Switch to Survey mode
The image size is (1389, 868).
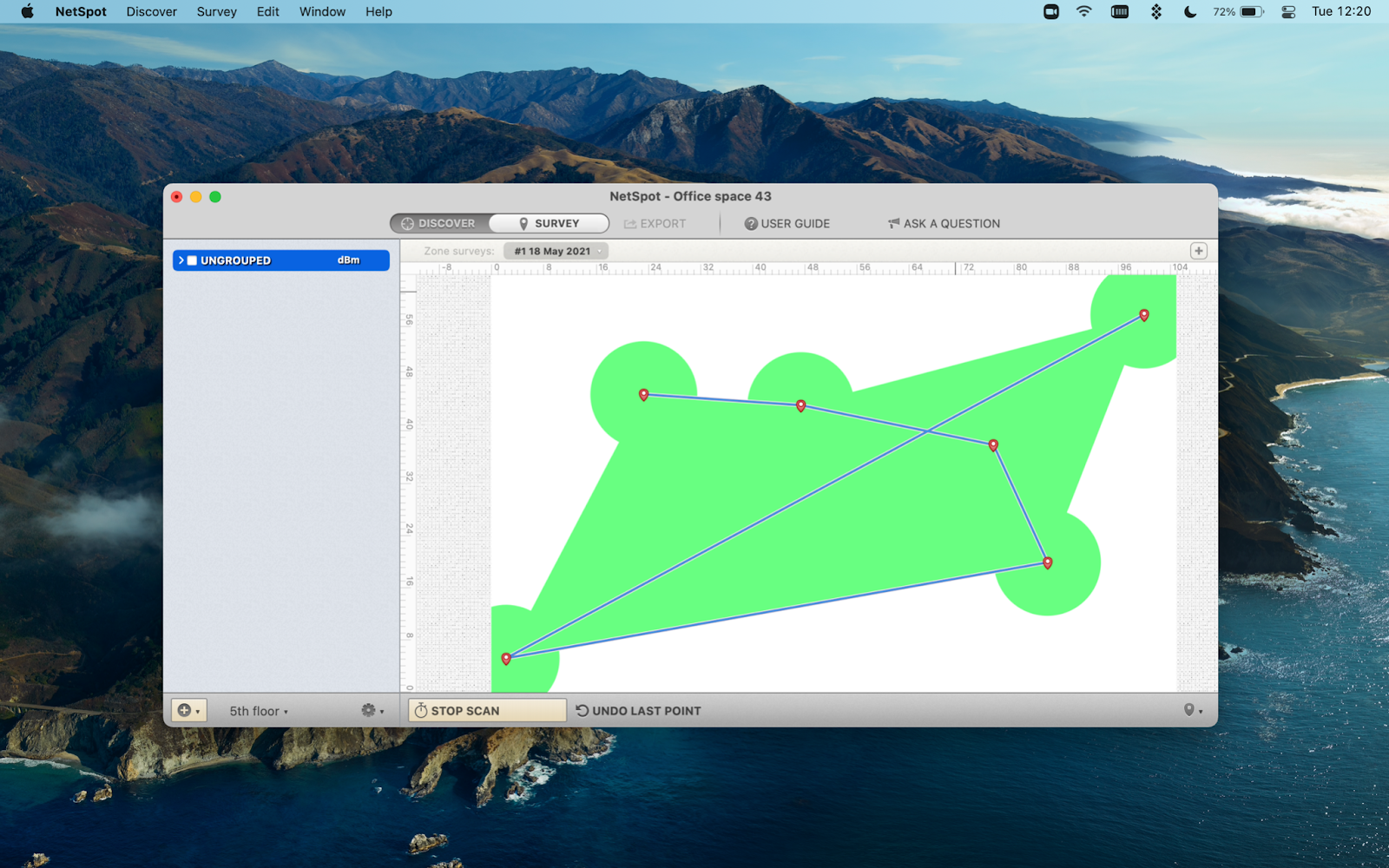pyautogui.click(x=548, y=223)
